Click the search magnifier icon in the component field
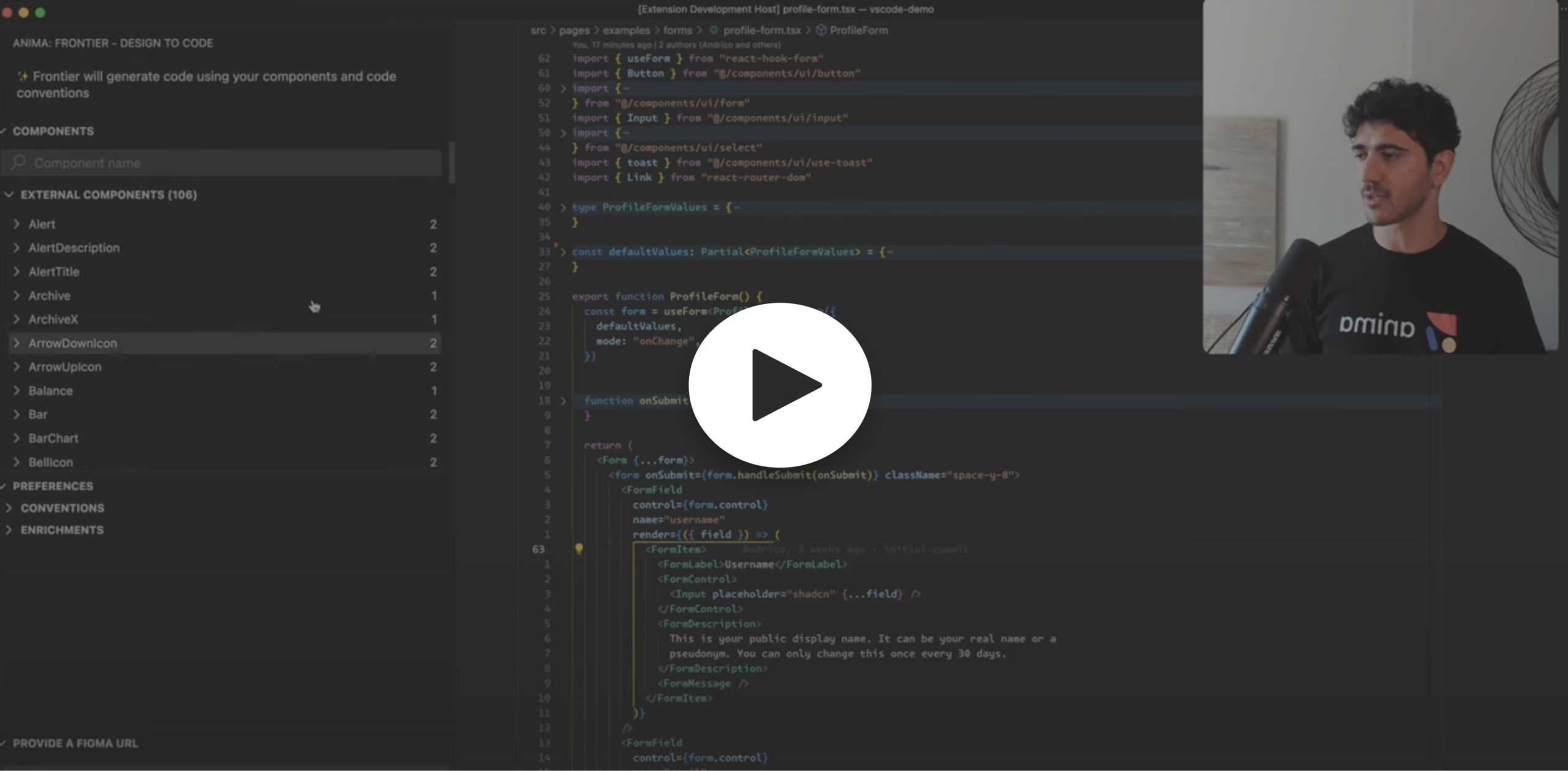The width and height of the screenshot is (1568, 771). pos(19,162)
